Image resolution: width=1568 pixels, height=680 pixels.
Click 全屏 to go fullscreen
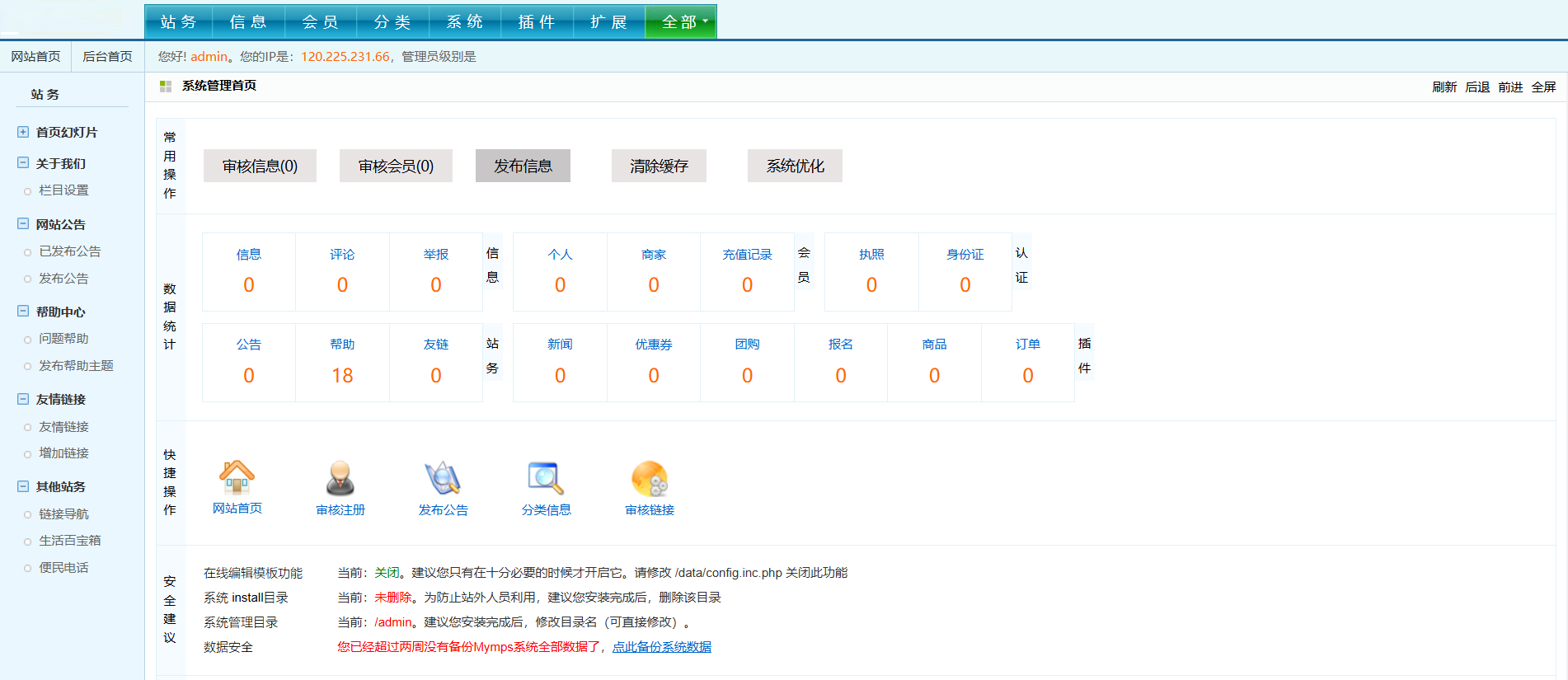(x=1543, y=87)
